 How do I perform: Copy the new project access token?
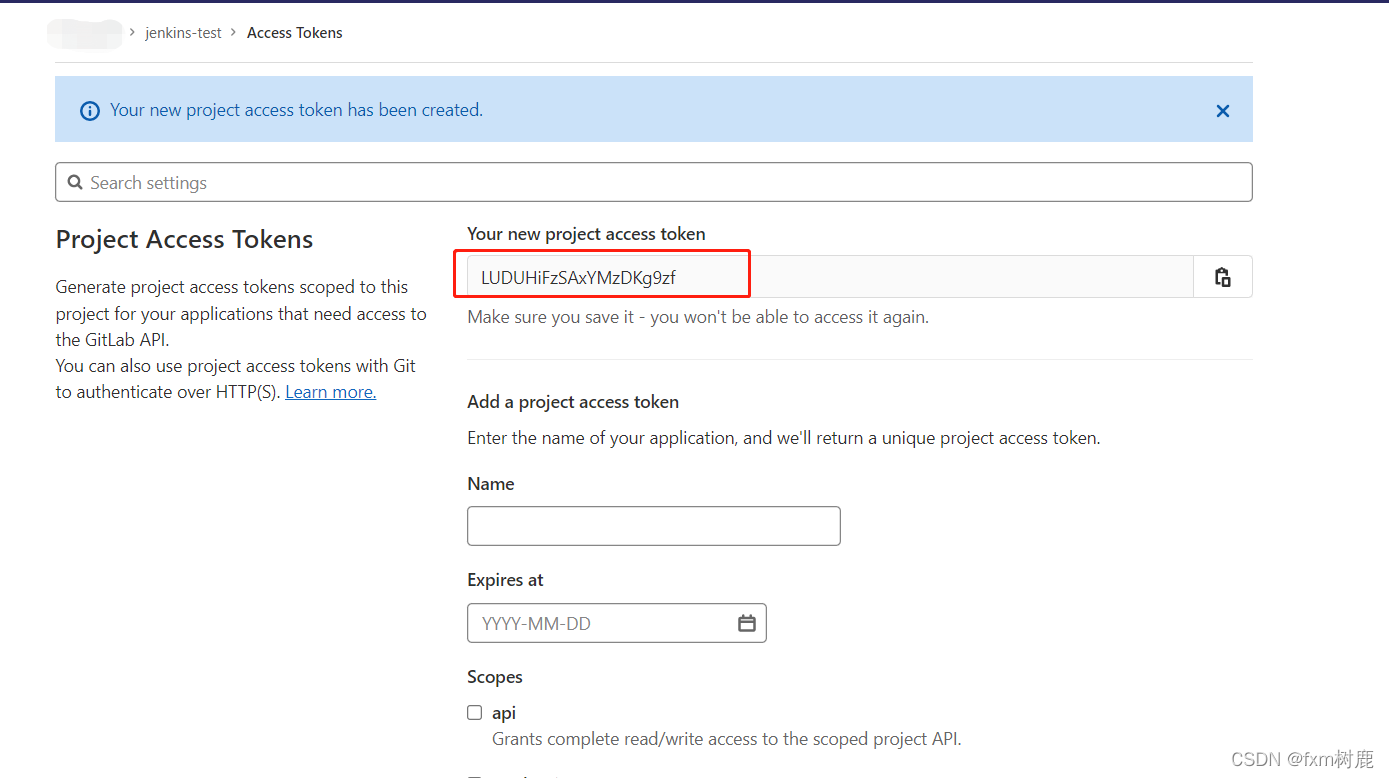point(1222,277)
